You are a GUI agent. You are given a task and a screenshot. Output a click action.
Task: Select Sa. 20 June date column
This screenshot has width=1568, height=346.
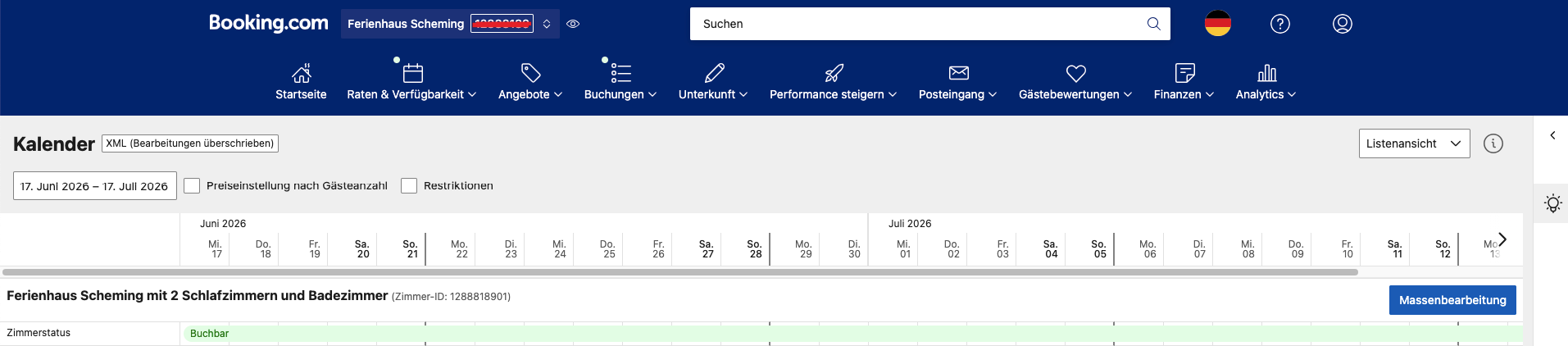point(361,248)
